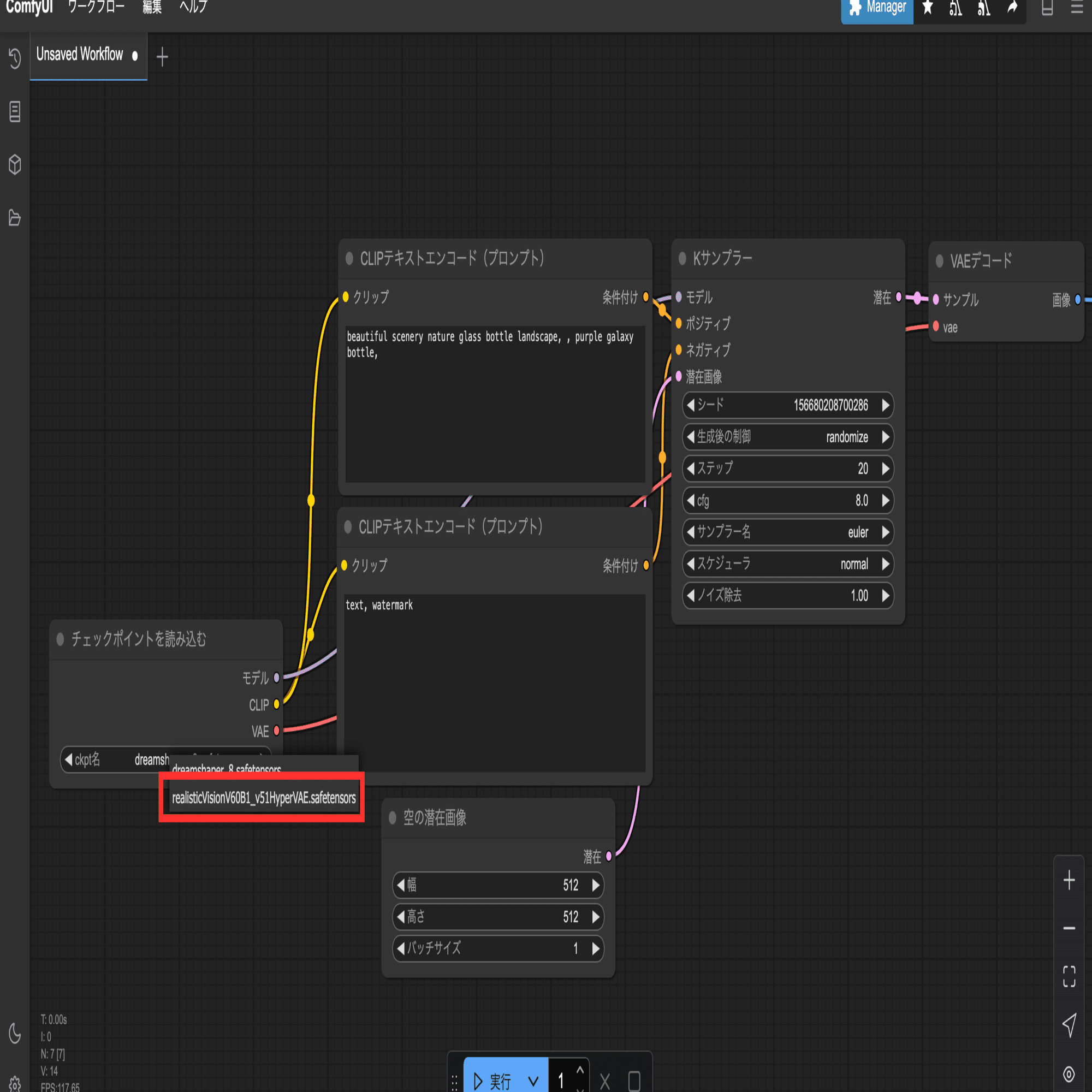Click the negative prompt text field

495,682
